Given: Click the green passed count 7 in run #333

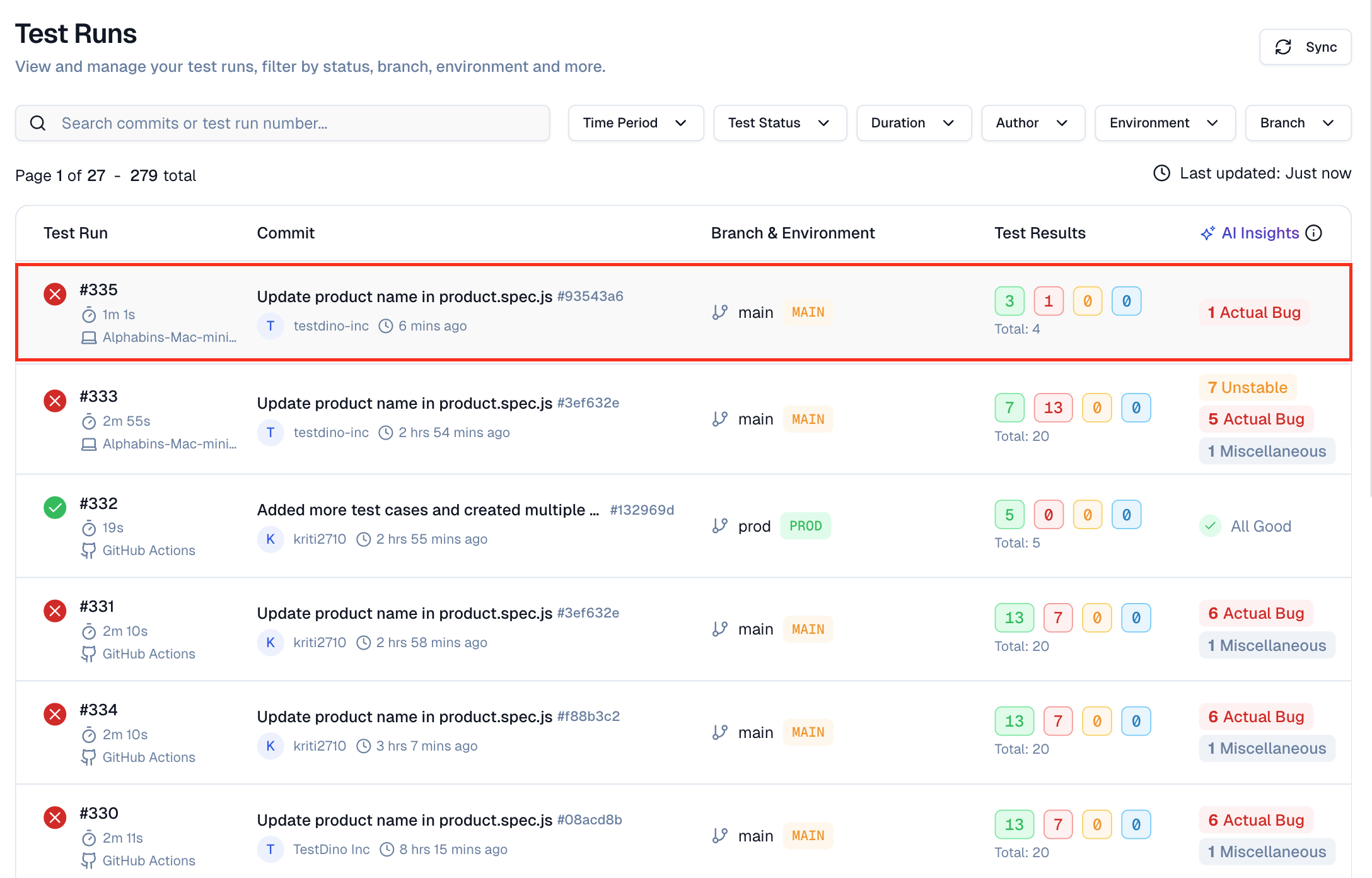Looking at the screenshot, I should pyautogui.click(x=1009, y=408).
